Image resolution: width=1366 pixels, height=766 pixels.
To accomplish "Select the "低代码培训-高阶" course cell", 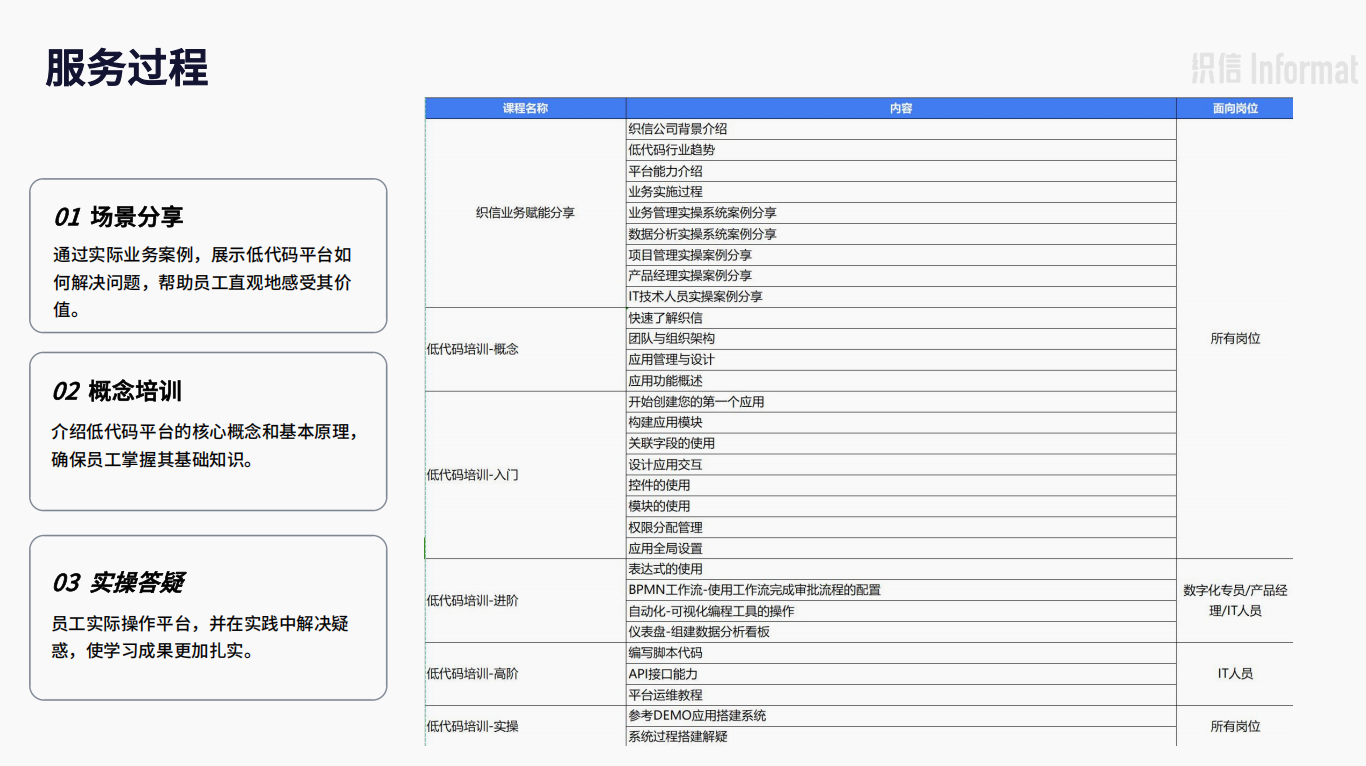I will 525,674.
